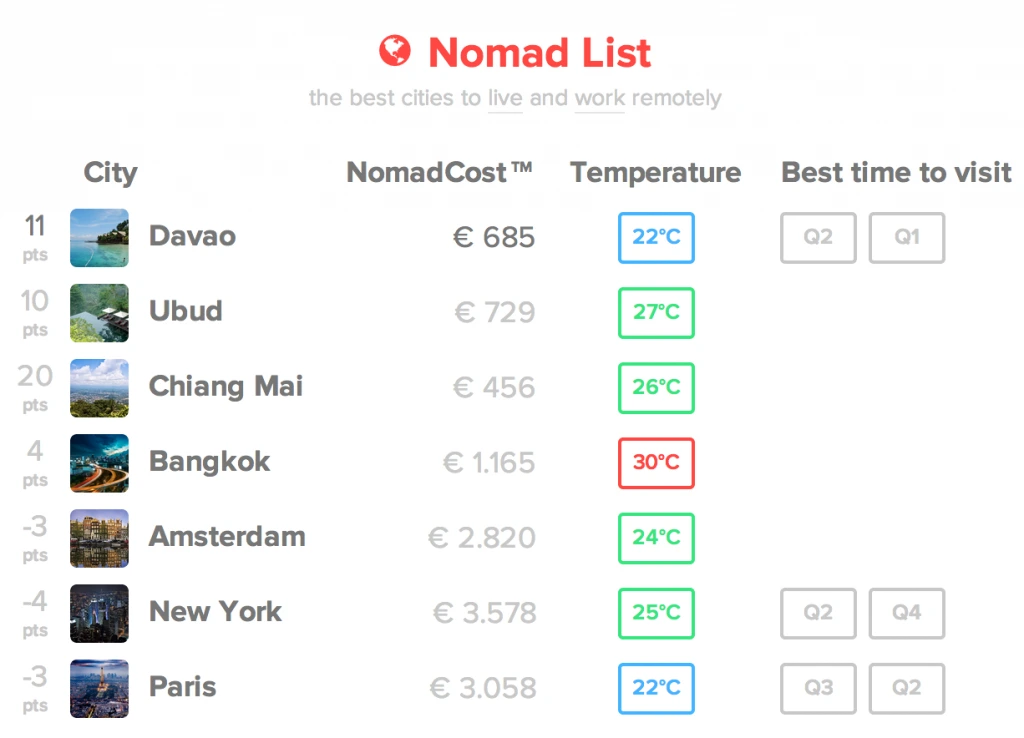
Task: Select the New York night thumbnail
Action: (99, 613)
